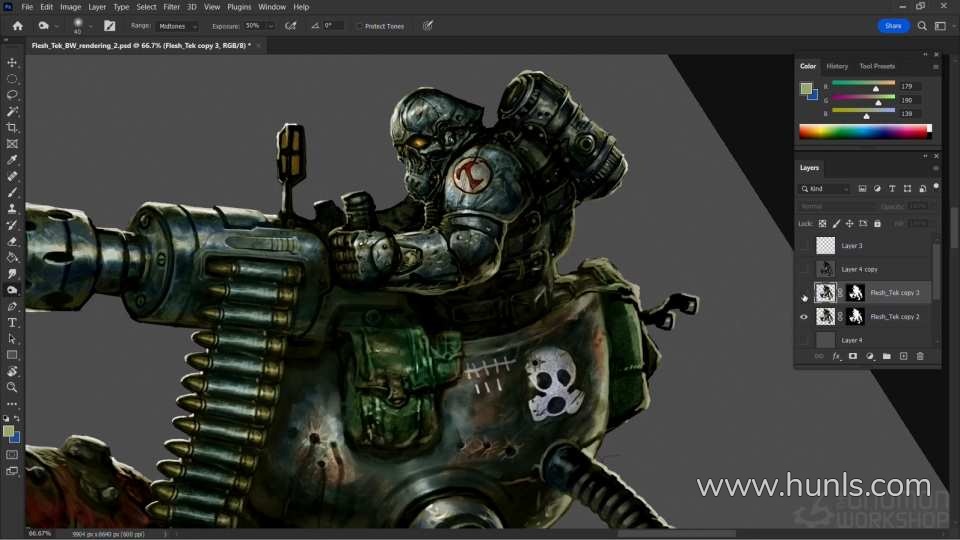Expand the Exposure percentage dropdown
Viewport: 960px width, 540px height.
click(x=270, y=26)
